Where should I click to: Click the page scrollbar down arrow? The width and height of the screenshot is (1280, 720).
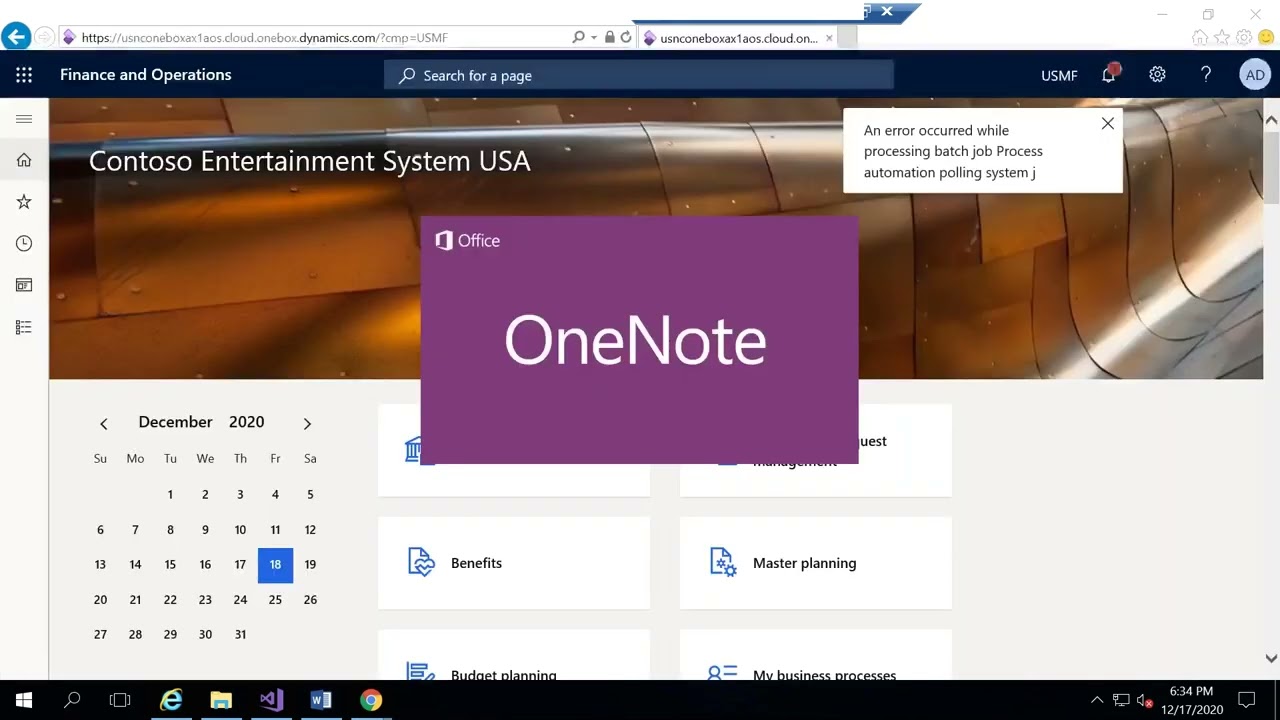point(1271,658)
